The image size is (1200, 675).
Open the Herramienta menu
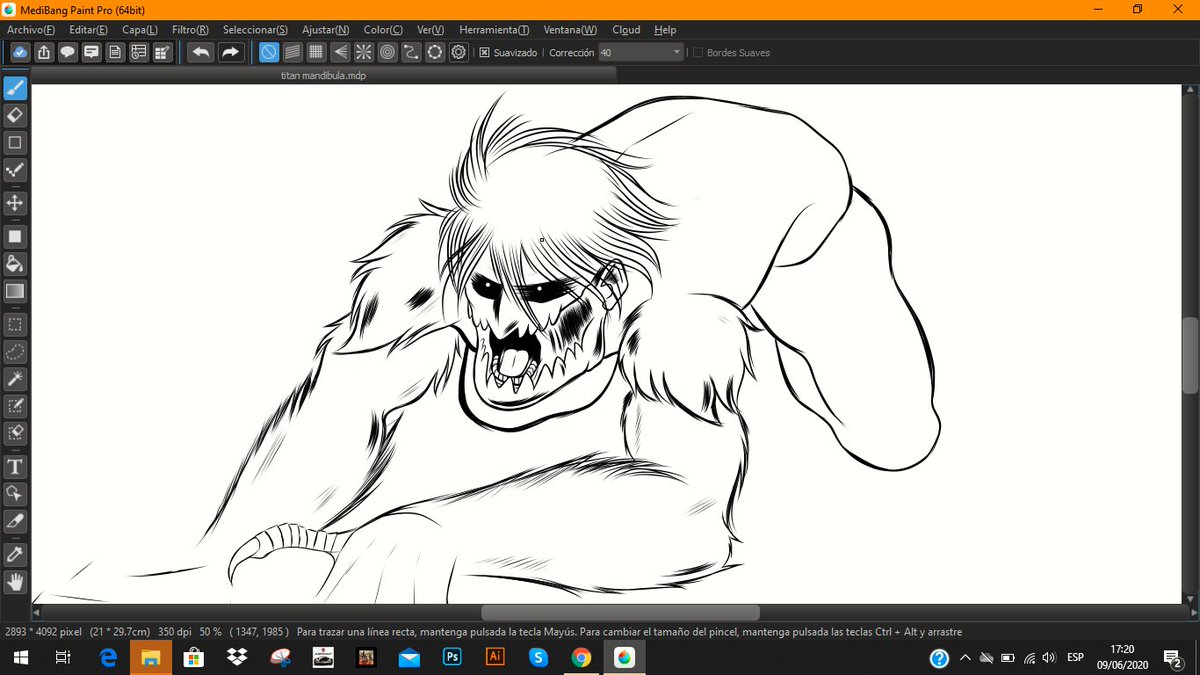(494, 30)
